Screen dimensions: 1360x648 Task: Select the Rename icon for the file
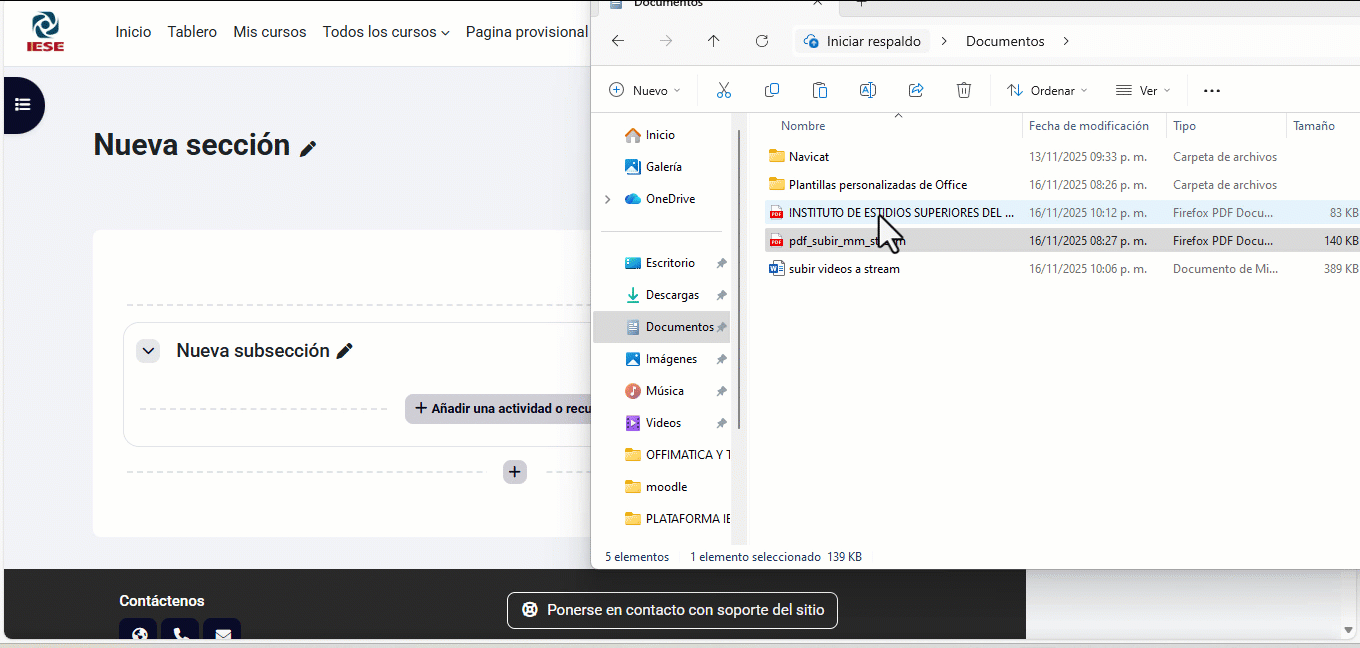868,90
